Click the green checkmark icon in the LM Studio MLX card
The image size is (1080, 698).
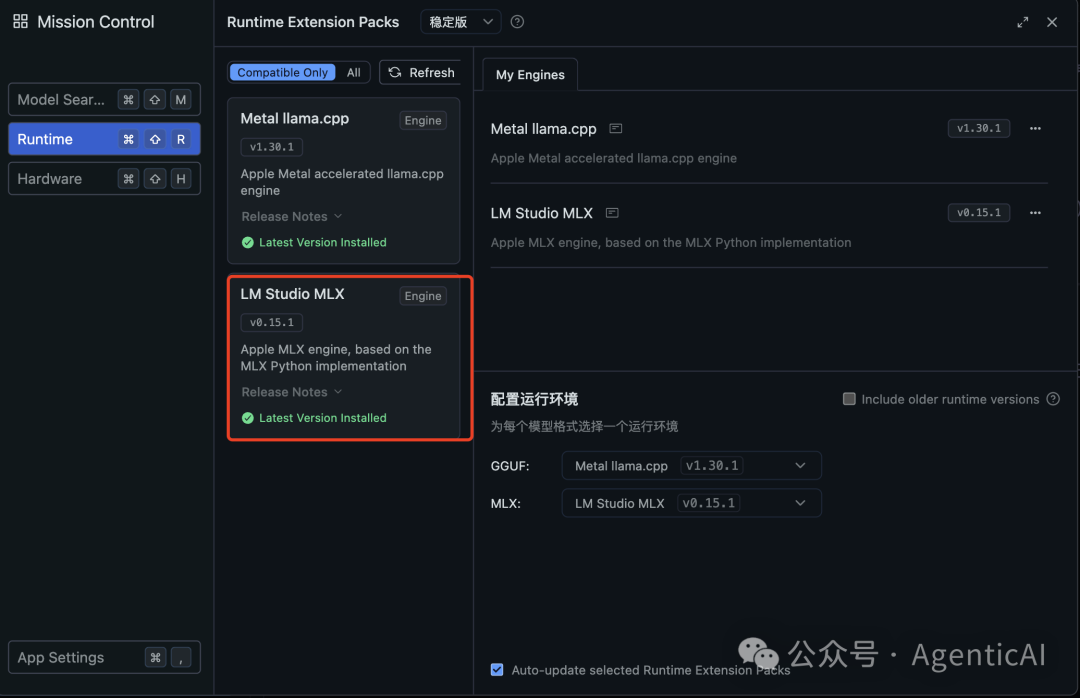pyautogui.click(x=248, y=418)
